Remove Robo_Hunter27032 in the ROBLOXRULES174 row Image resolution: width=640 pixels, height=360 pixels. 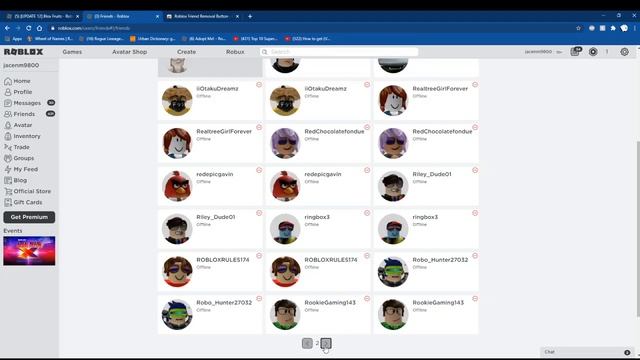pos(475,256)
